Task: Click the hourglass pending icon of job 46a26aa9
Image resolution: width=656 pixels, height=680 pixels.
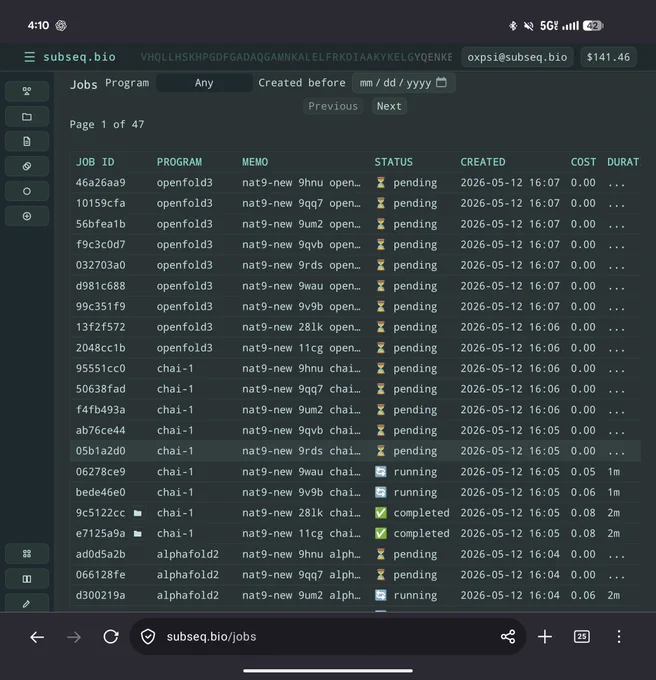Action: [x=381, y=183]
